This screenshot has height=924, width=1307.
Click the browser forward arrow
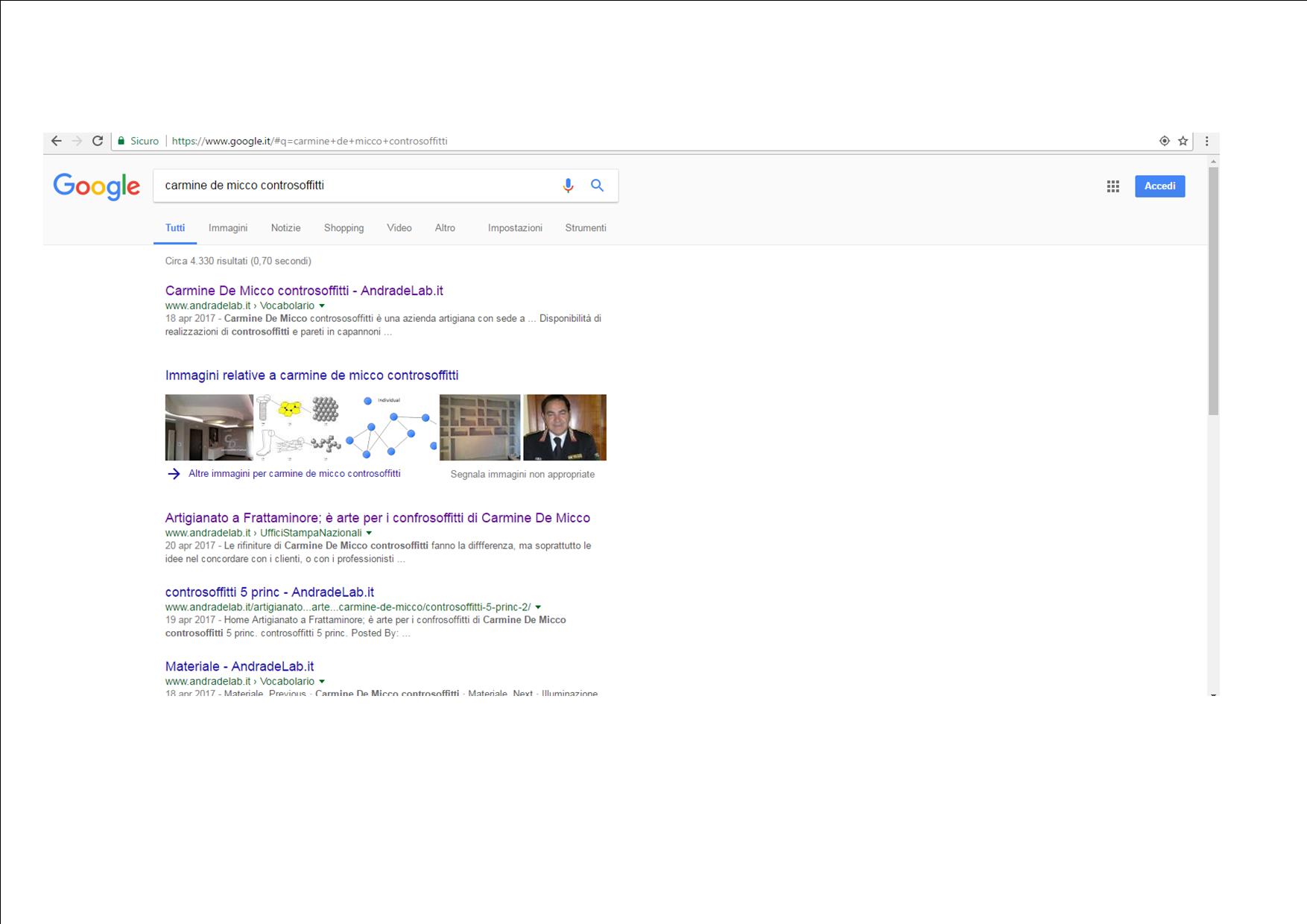point(77,141)
